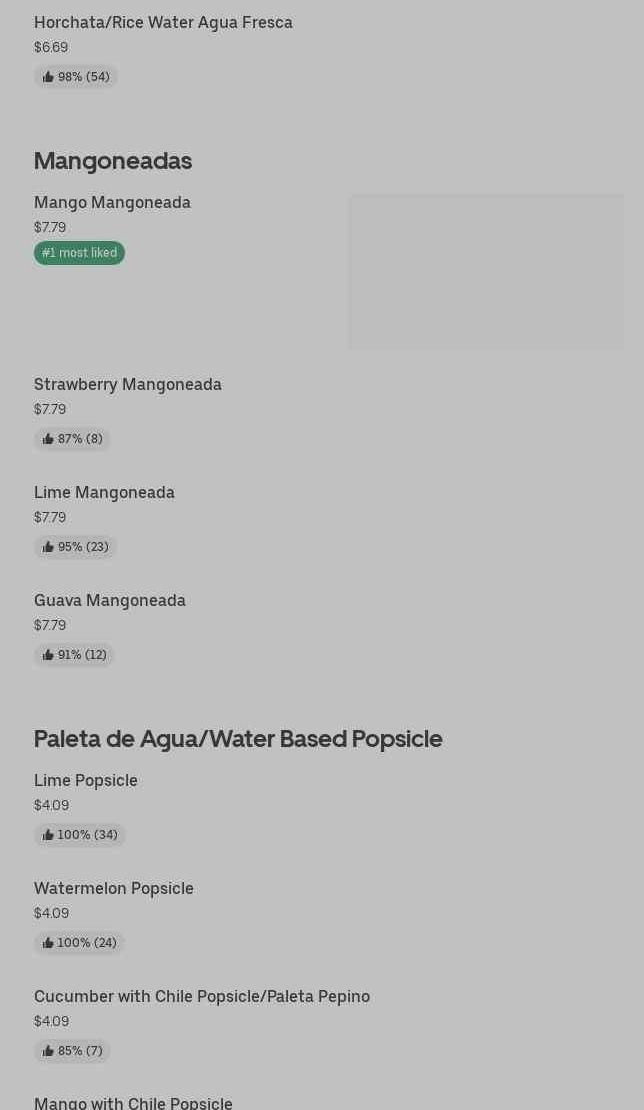The image size is (644, 1110).
Task: Select Guava Mangoneada menu item
Action: 110,600
